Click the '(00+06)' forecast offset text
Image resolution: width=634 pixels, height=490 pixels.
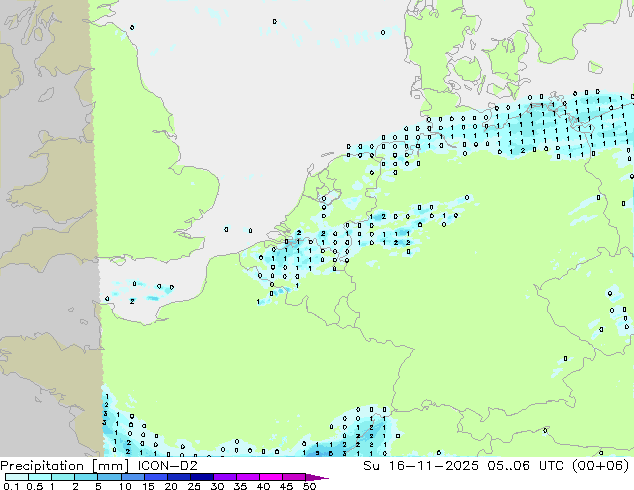tap(601, 466)
